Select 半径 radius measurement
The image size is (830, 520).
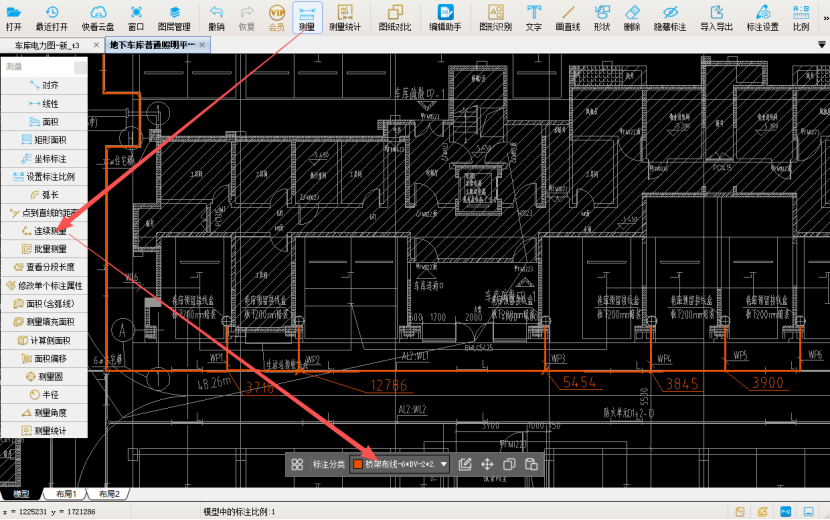pos(44,395)
